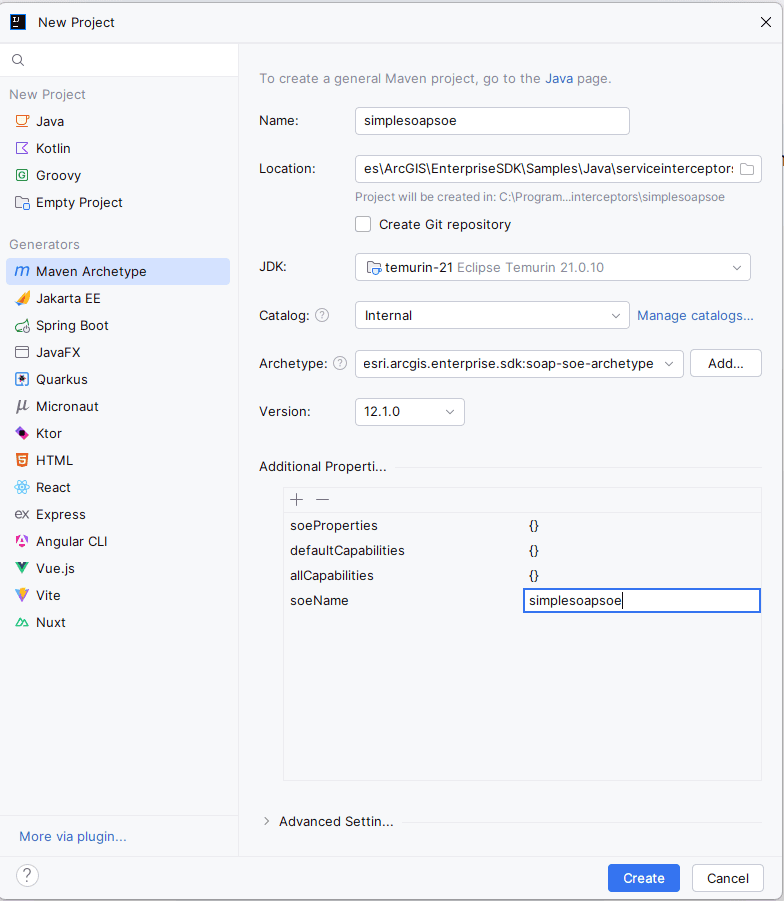Choose the Spring Boot generator
This screenshot has width=784, height=901.
pos(118,325)
